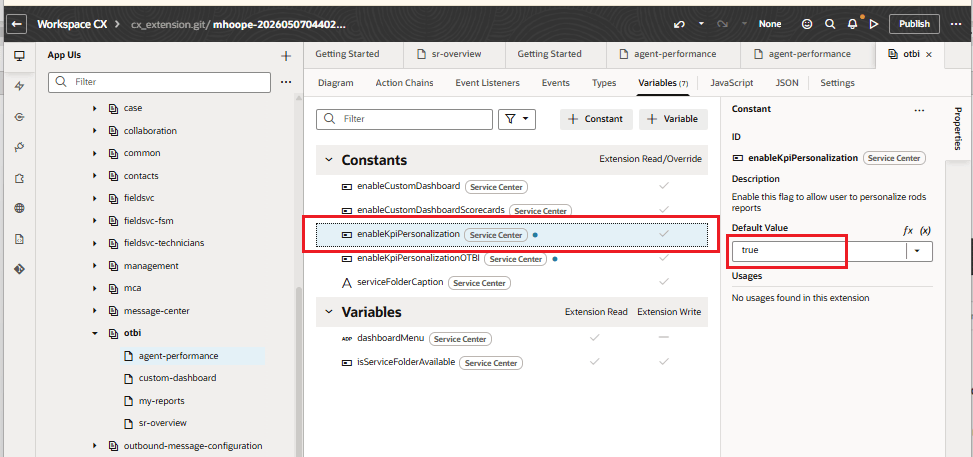Toggle Extension Write check for isServiceFolderAvailable
The height and width of the screenshot is (457, 973).
(x=664, y=361)
